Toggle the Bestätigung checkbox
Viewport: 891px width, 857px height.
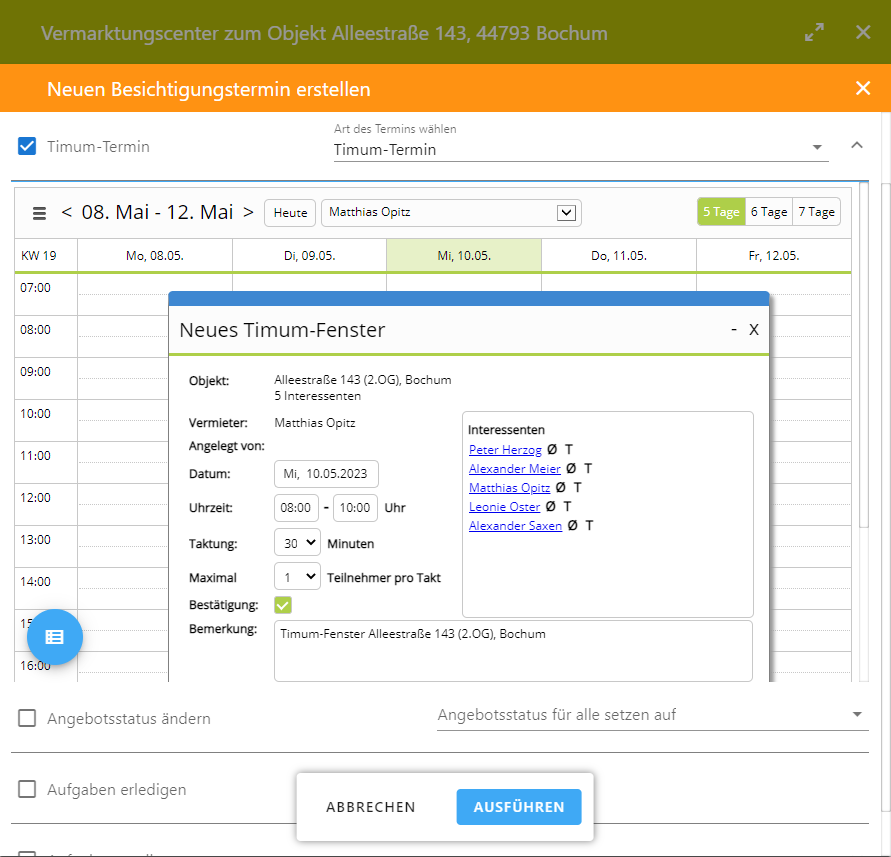click(283, 605)
